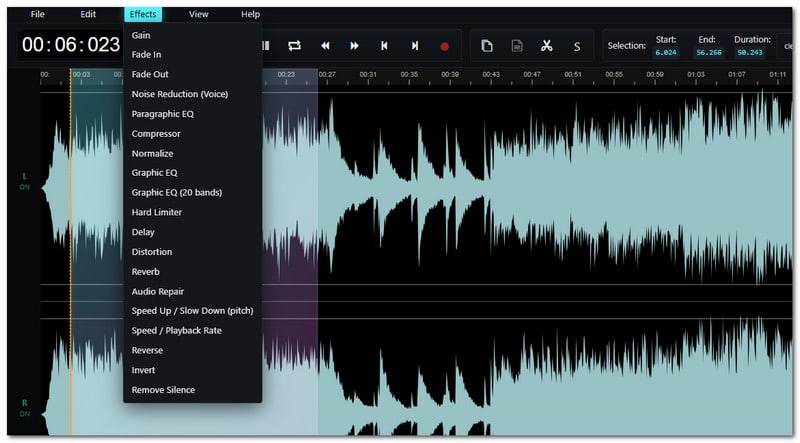Open the Help menu
Screen dimensions: 800x443
point(251,14)
